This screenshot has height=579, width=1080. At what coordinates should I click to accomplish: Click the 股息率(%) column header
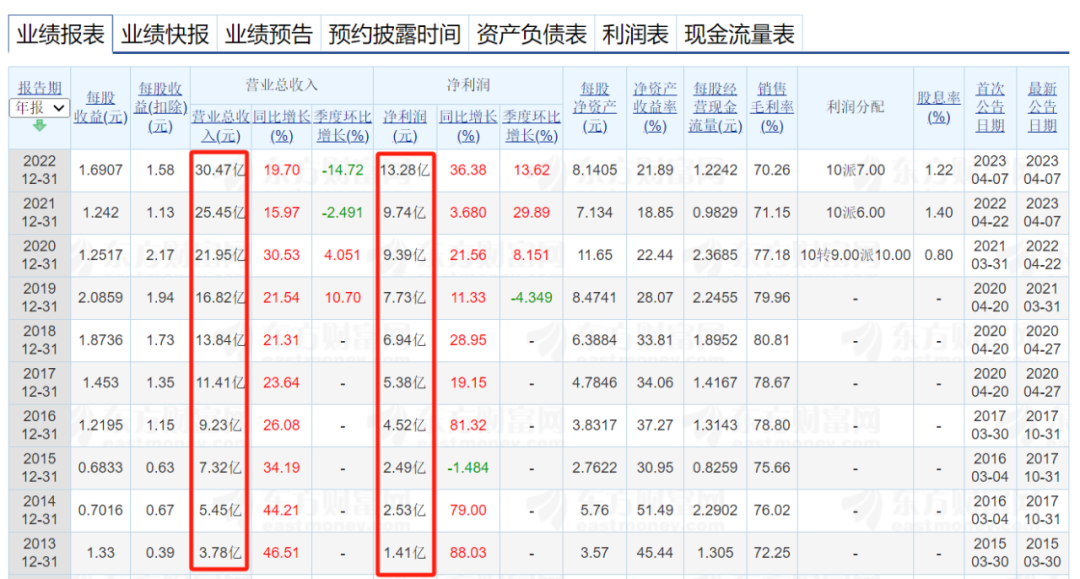938,107
